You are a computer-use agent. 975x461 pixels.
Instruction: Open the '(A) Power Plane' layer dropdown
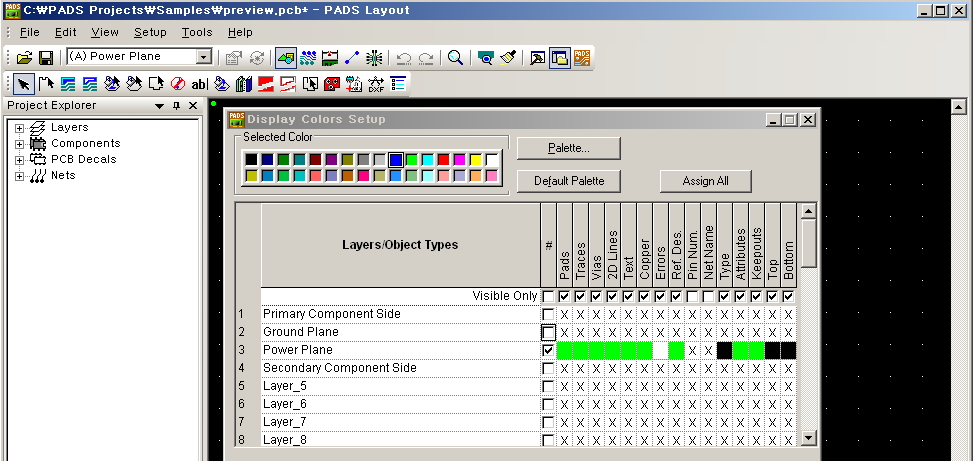pos(204,57)
